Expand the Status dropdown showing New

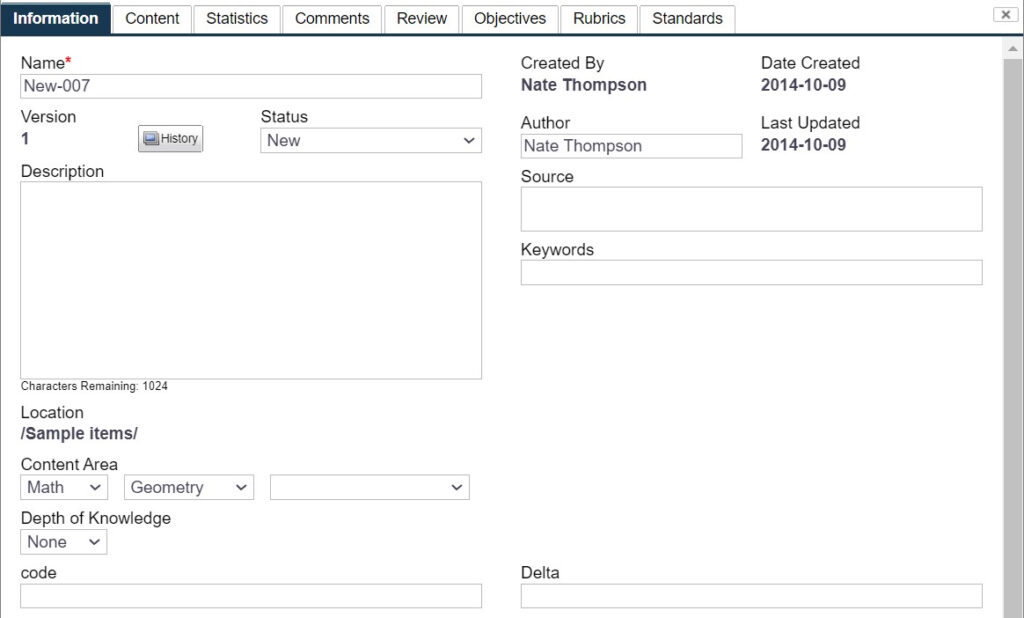371,140
